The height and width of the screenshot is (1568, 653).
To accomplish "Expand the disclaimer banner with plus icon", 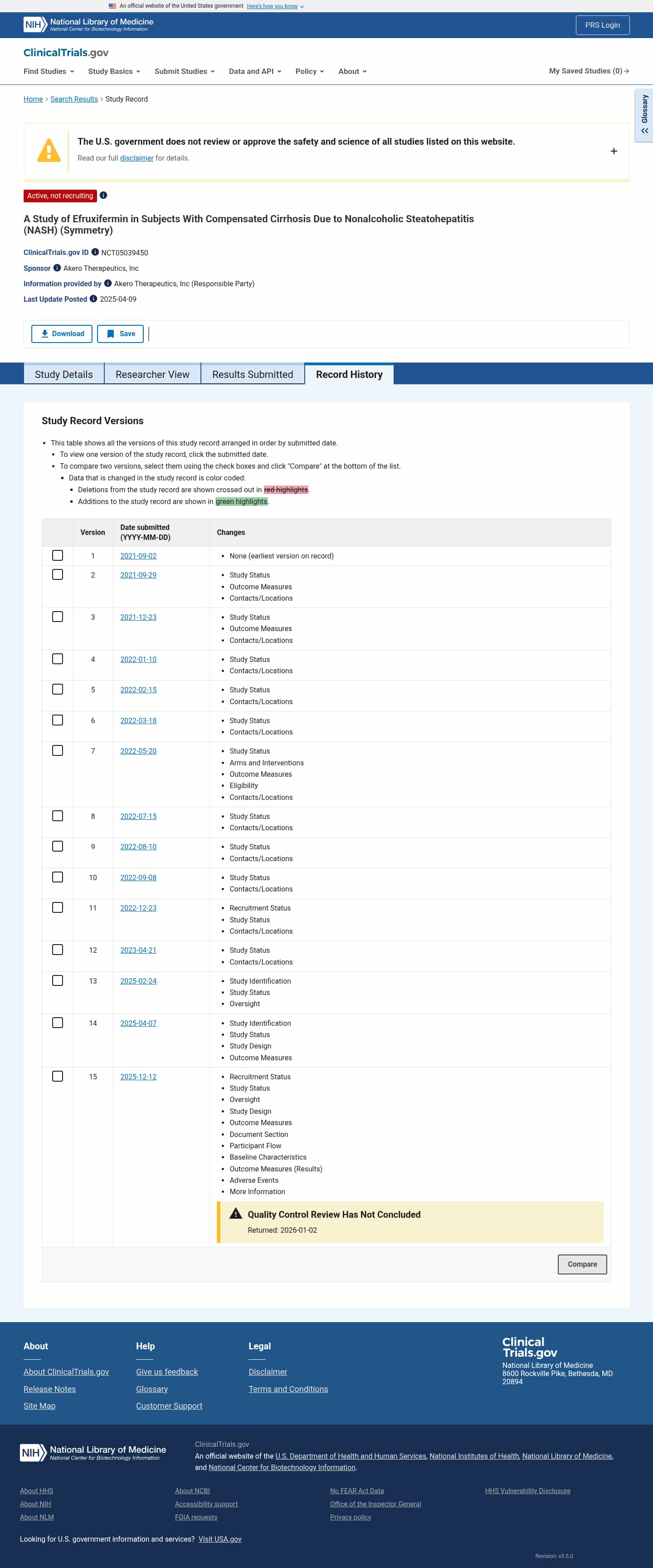I will [614, 151].
